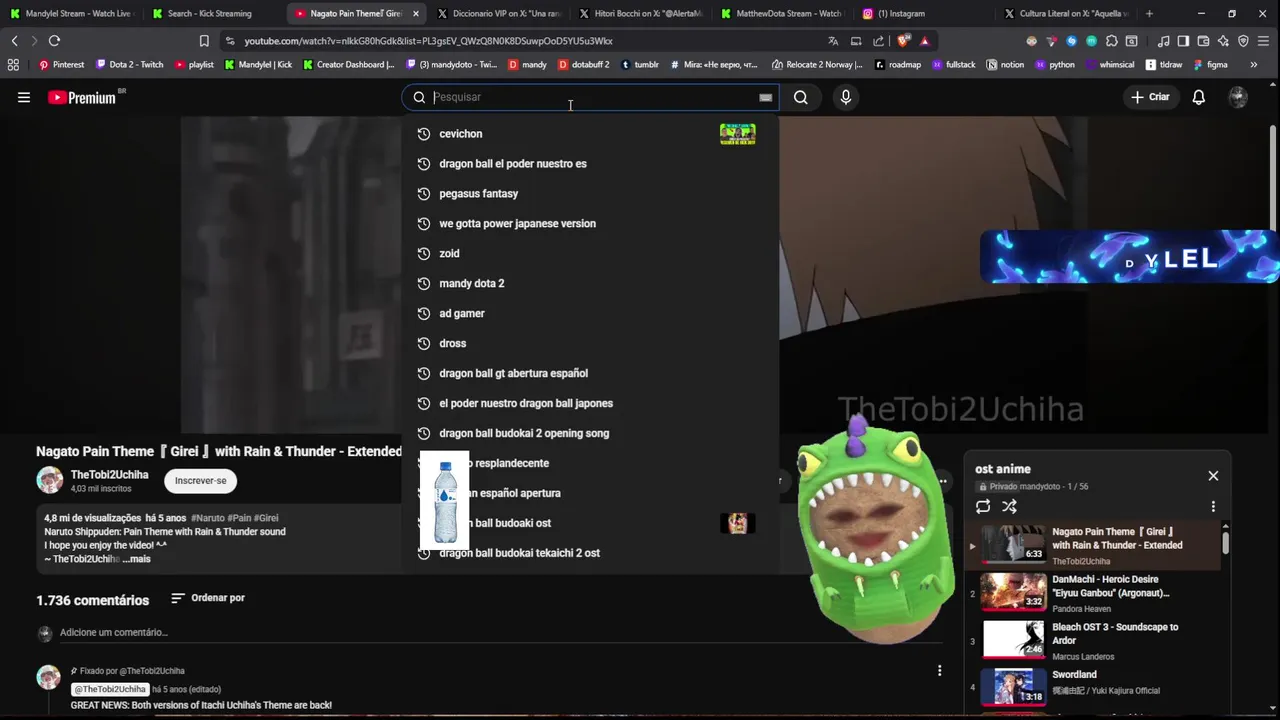Open Dota 2 - Twitch bookmark
1280x720 pixels.
tap(129, 65)
